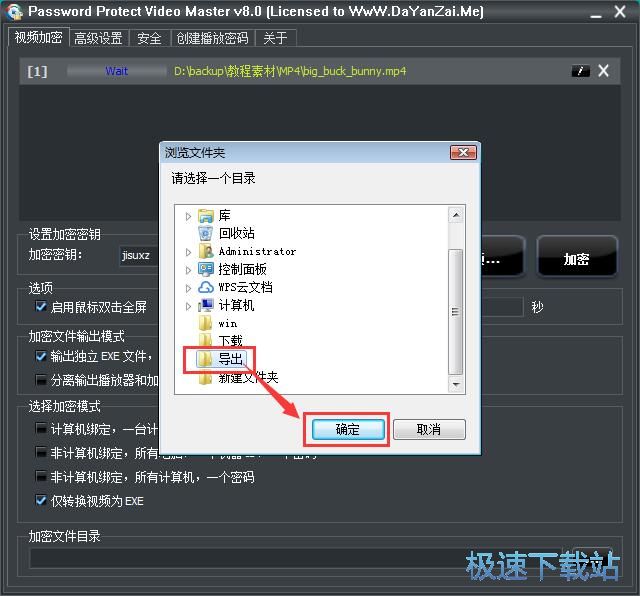Screen dimensions: 640x596
Task: Expand the Administrator tree node
Action: tap(188, 252)
